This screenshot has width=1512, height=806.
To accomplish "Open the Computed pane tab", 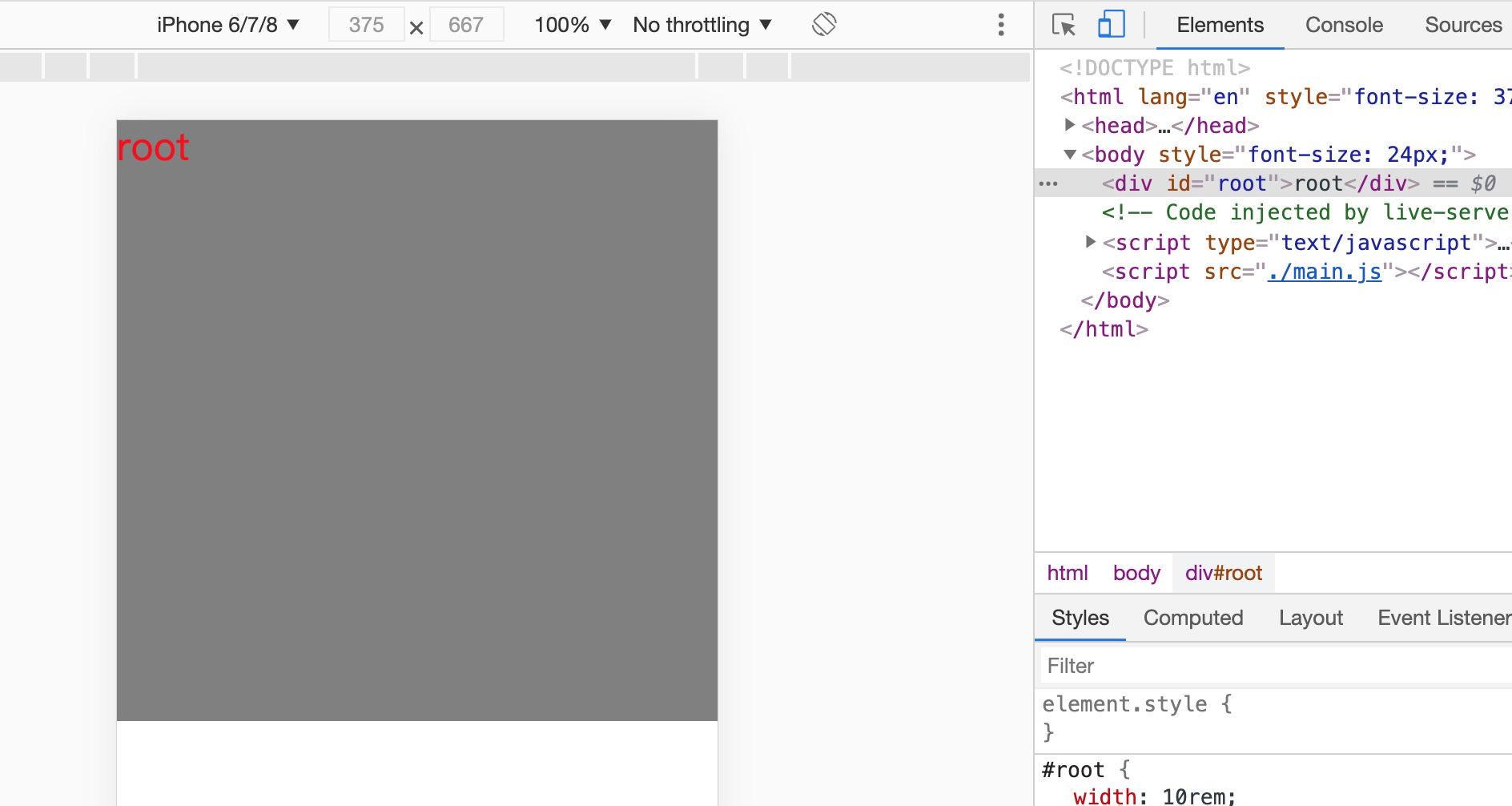I will pos(1193,618).
